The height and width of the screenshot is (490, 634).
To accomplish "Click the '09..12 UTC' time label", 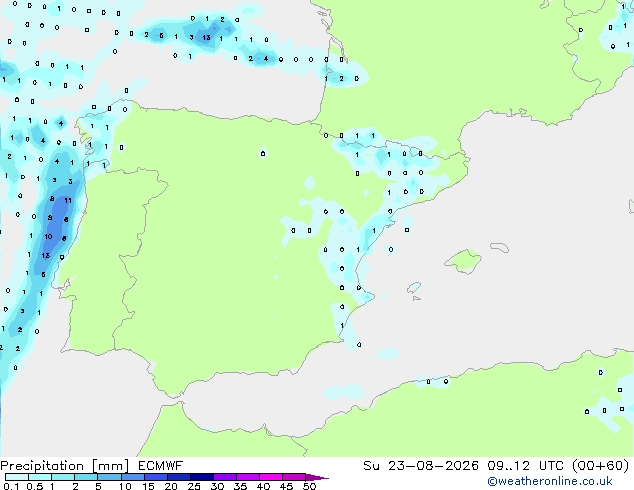I will tap(525, 466).
